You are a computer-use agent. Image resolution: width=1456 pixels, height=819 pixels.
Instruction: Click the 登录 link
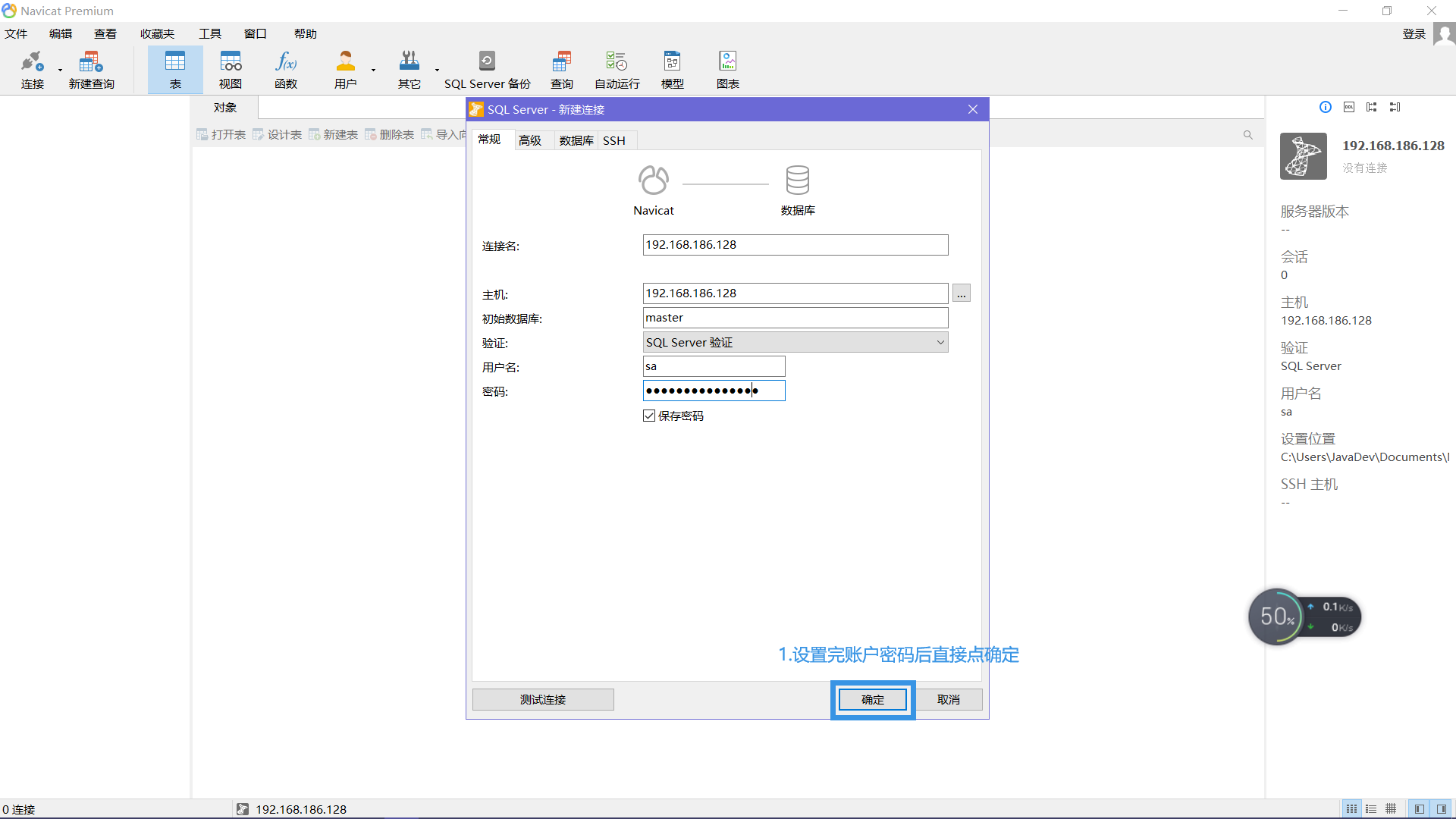(1414, 34)
